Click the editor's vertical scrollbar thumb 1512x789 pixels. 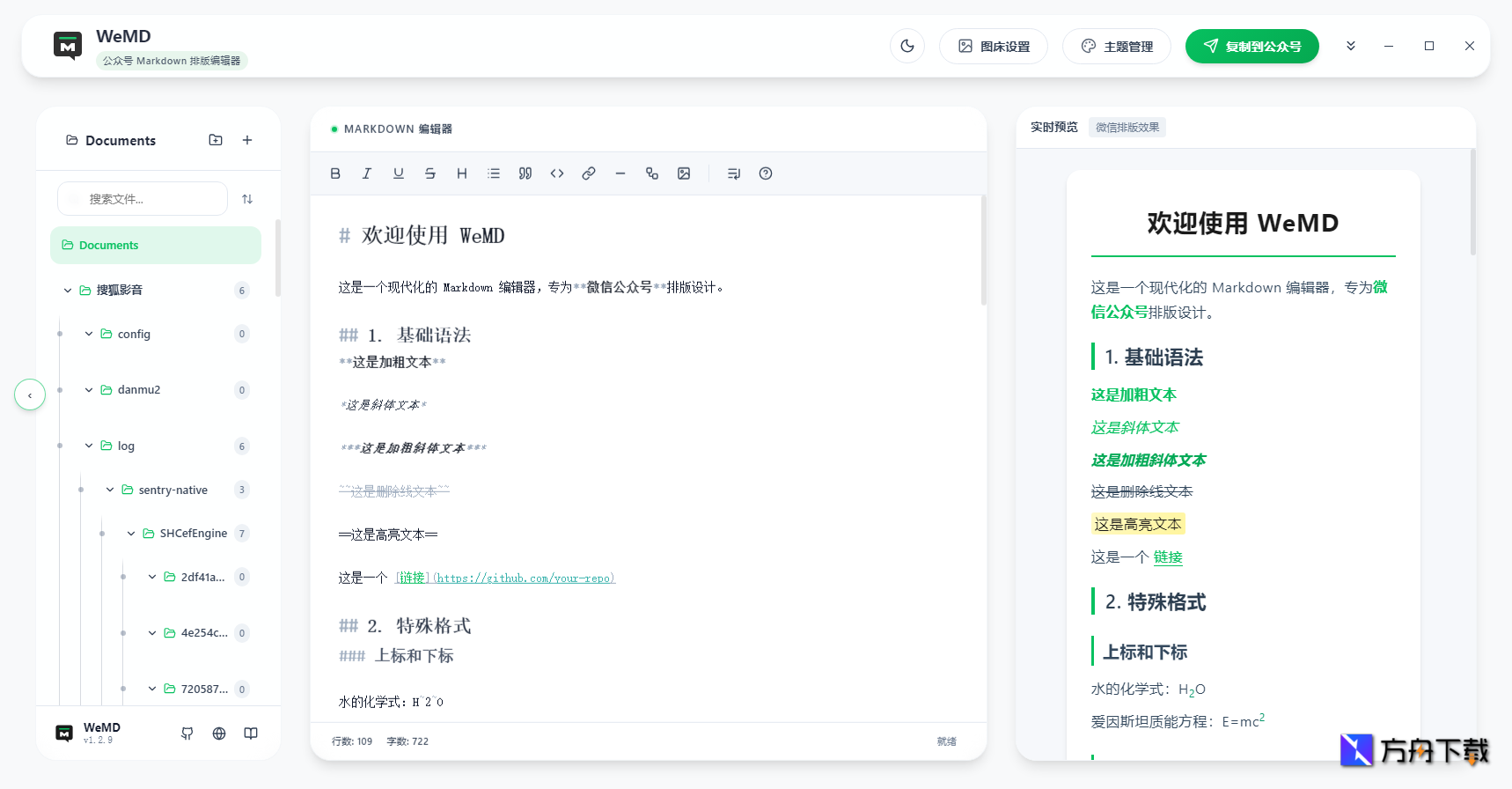983,251
